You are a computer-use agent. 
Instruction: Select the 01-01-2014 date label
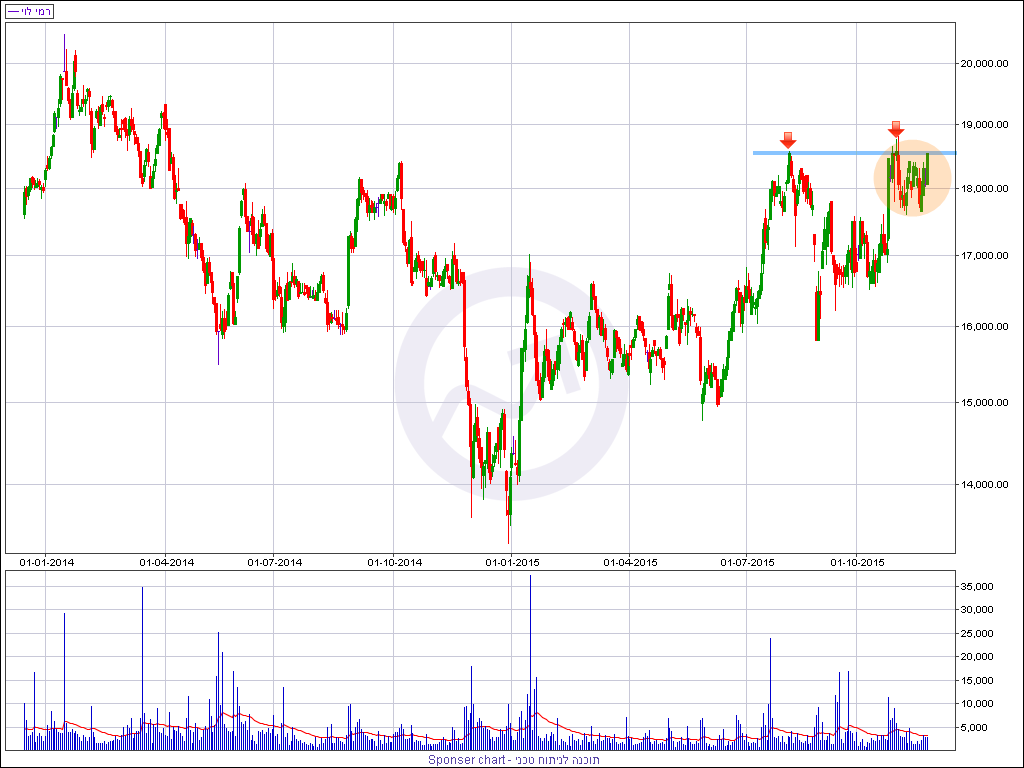coord(46,562)
